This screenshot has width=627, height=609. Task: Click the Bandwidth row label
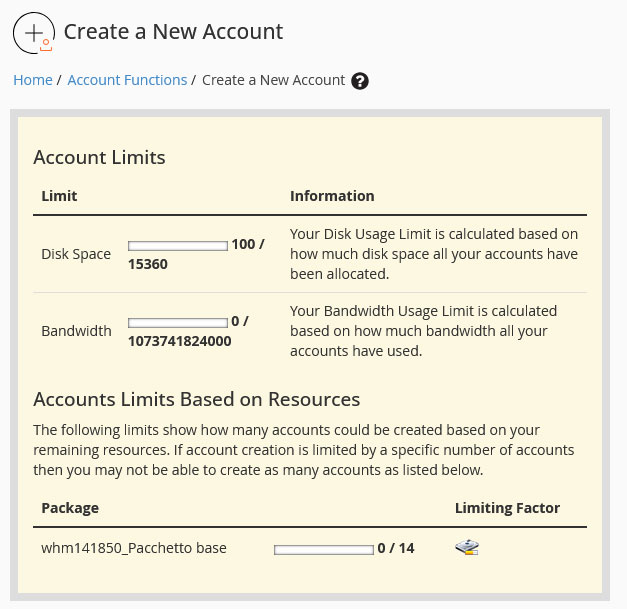76,331
